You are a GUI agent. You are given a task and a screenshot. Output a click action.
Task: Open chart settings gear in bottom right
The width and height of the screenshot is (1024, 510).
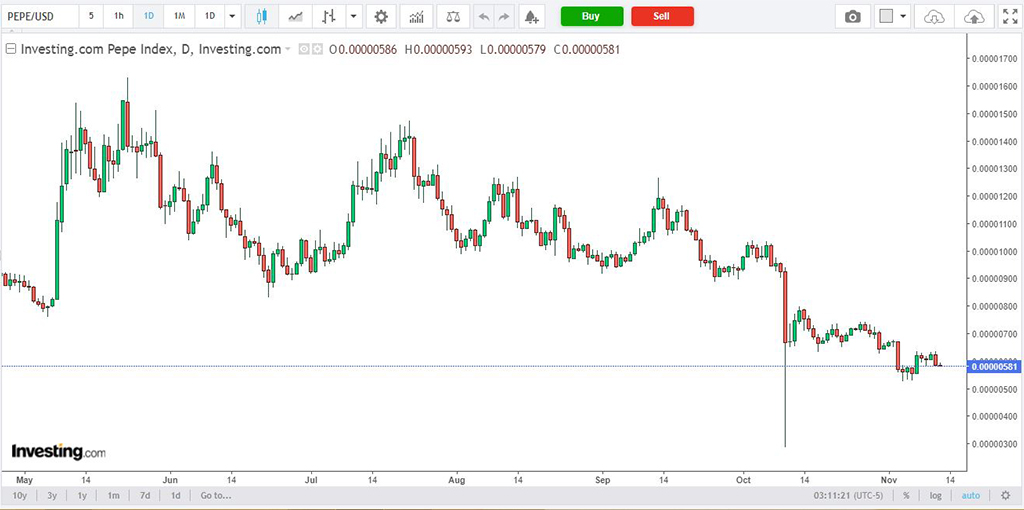tap(1005, 495)
